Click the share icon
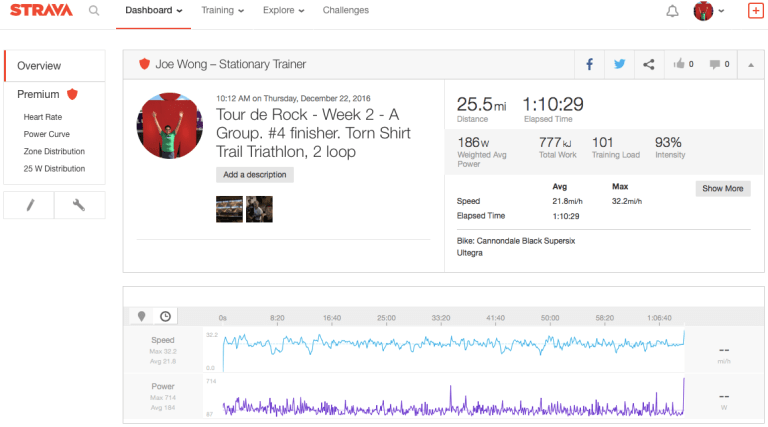 pos(649,64)
